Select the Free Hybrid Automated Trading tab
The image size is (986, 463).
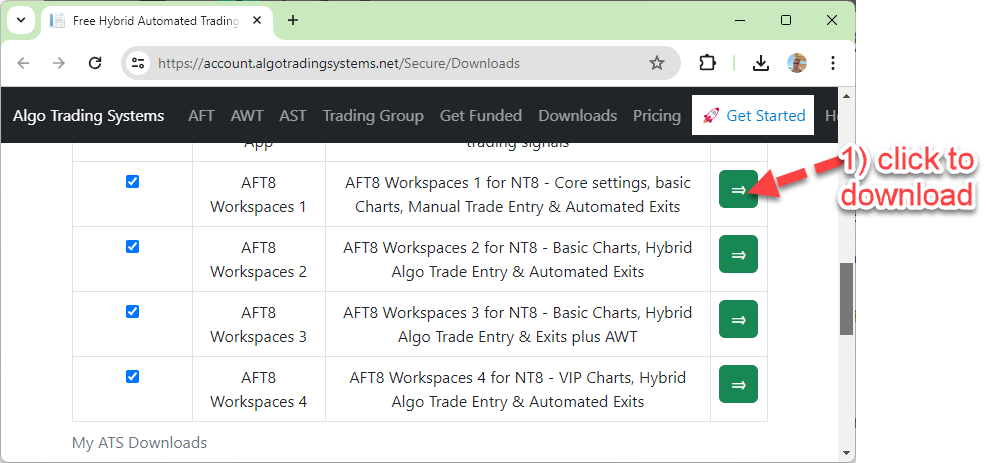pyautogui.click(x=157, y=21)
